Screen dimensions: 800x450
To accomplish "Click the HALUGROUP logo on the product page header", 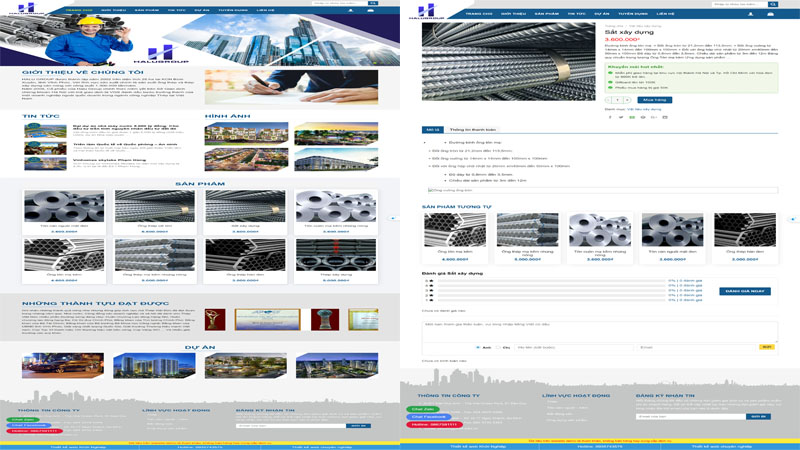I will click(x=427, y=11).
